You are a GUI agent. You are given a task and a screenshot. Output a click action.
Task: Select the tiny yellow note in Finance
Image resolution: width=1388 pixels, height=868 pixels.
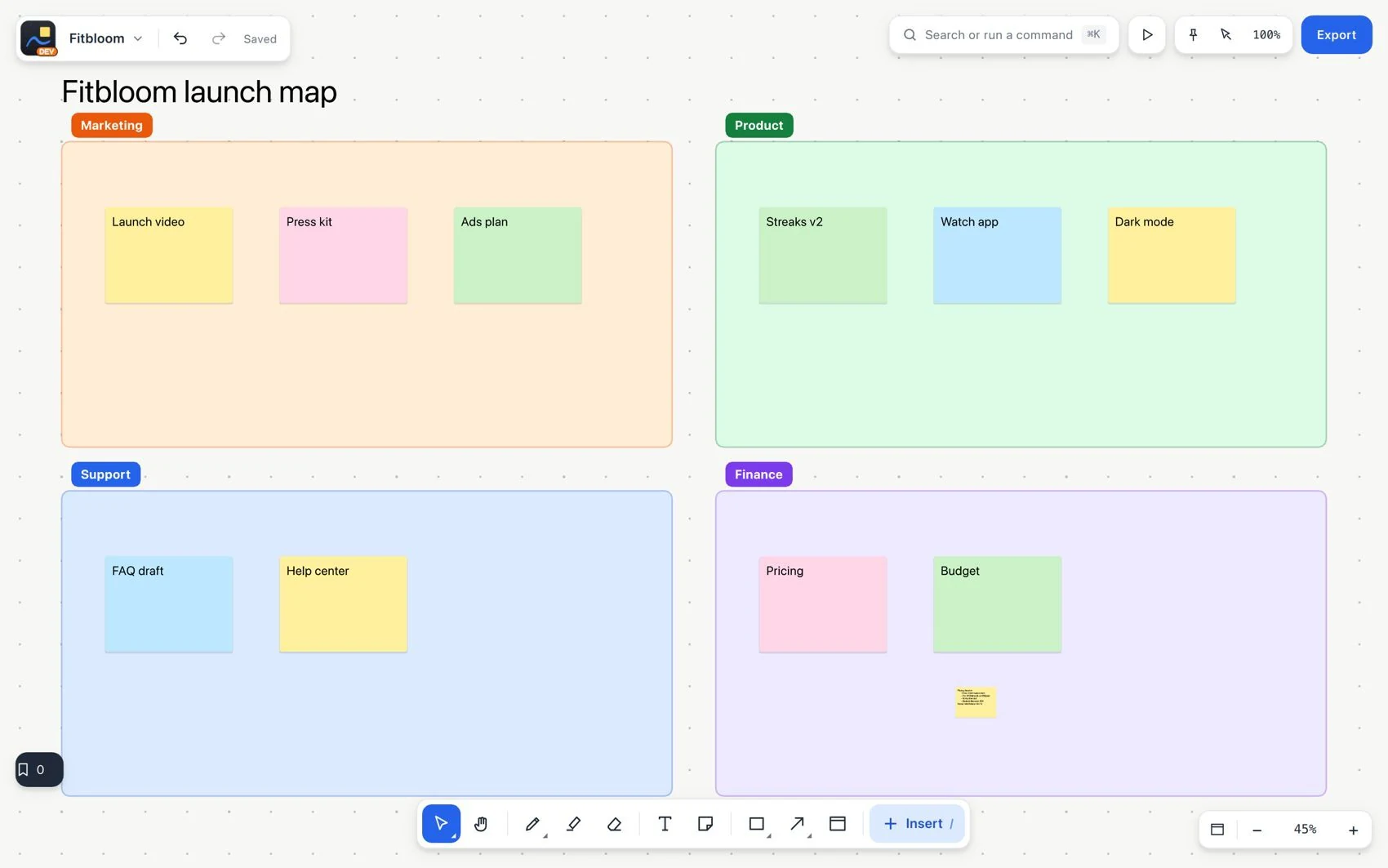click(x=976, y=701)
